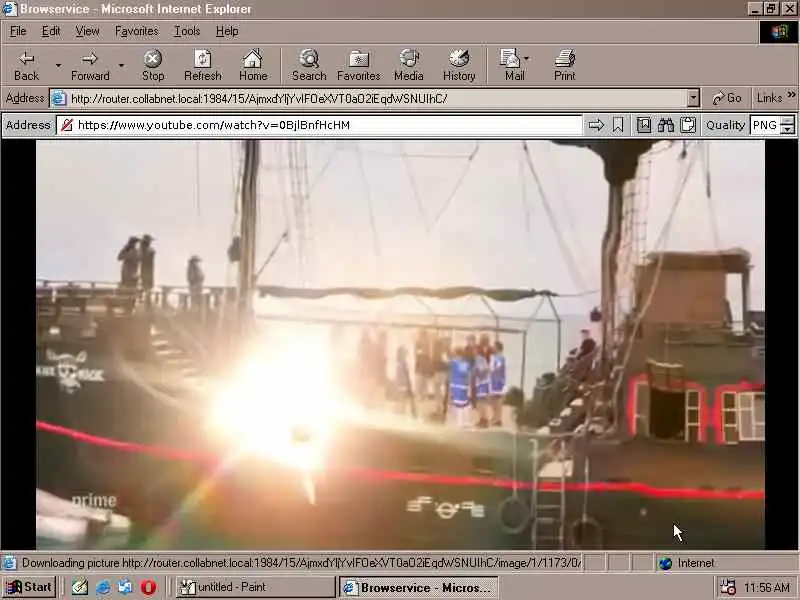Image resolution: width=800 pixels, height=600 pixels.
Task: Open the Favorites menu
Action: point(137,32)
